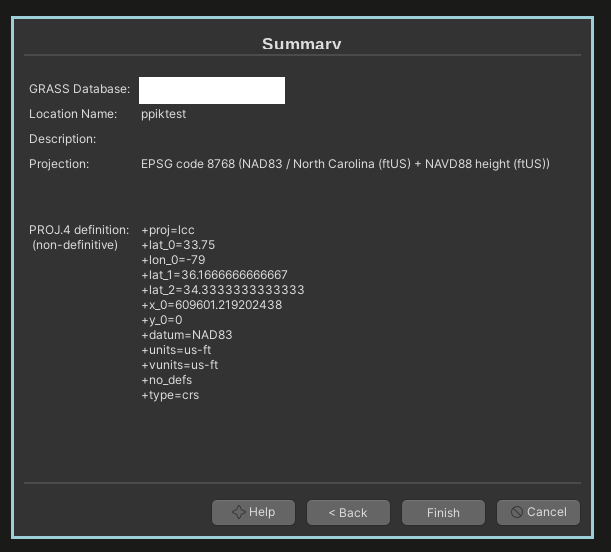Click the +lat_1=36.1666666666667 line
Screen dimensions: 611x552
[x=214, y=275]
